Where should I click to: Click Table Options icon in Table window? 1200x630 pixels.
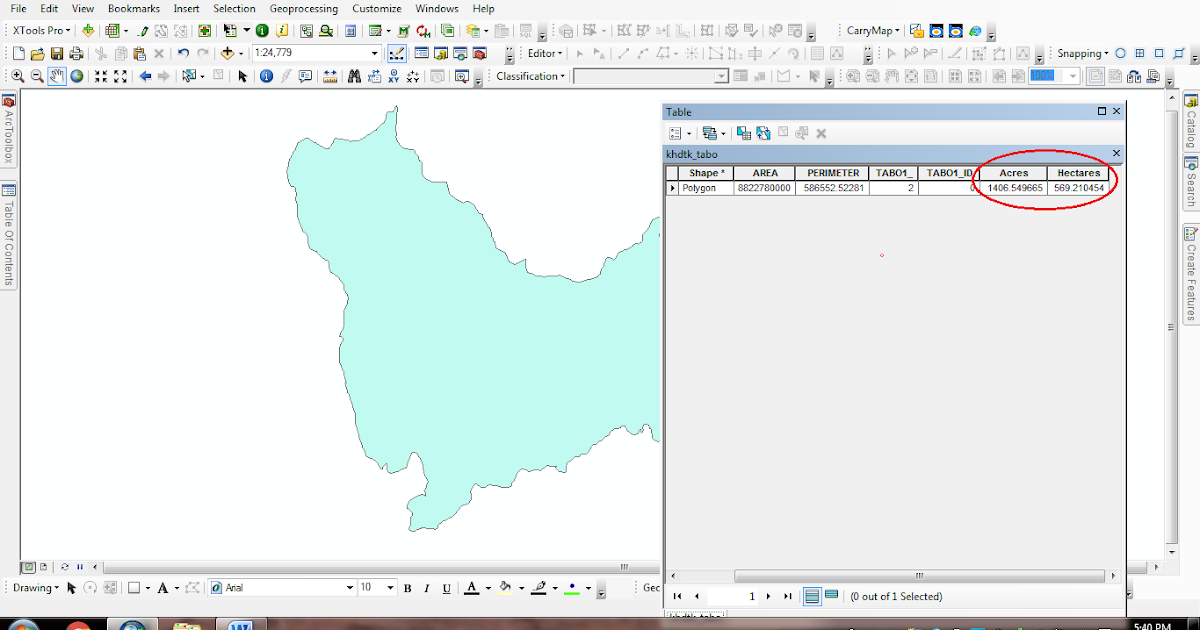click(676, 132)
